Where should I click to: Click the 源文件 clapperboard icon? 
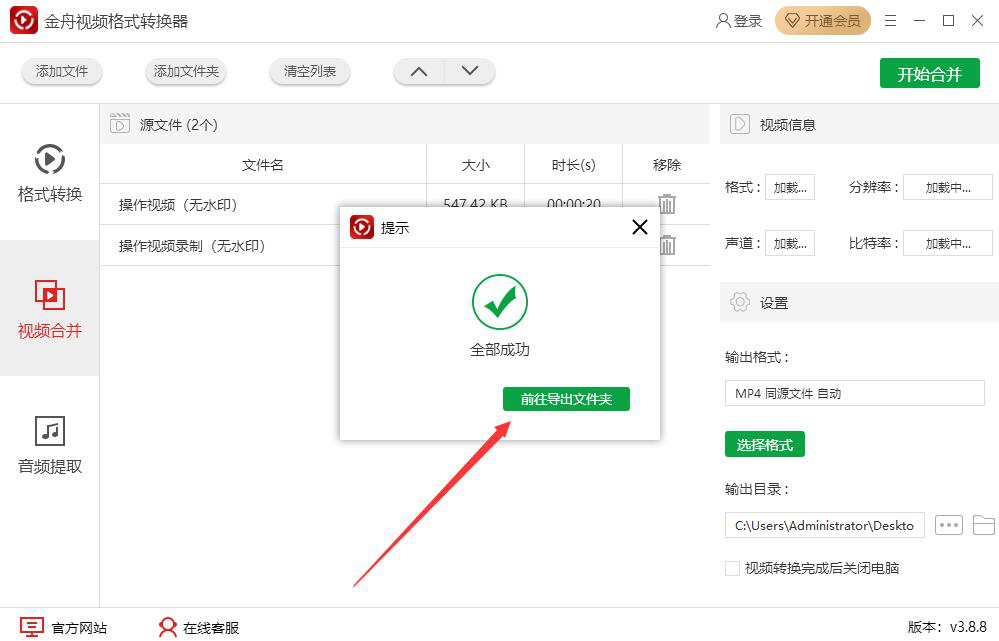(119, 123)
